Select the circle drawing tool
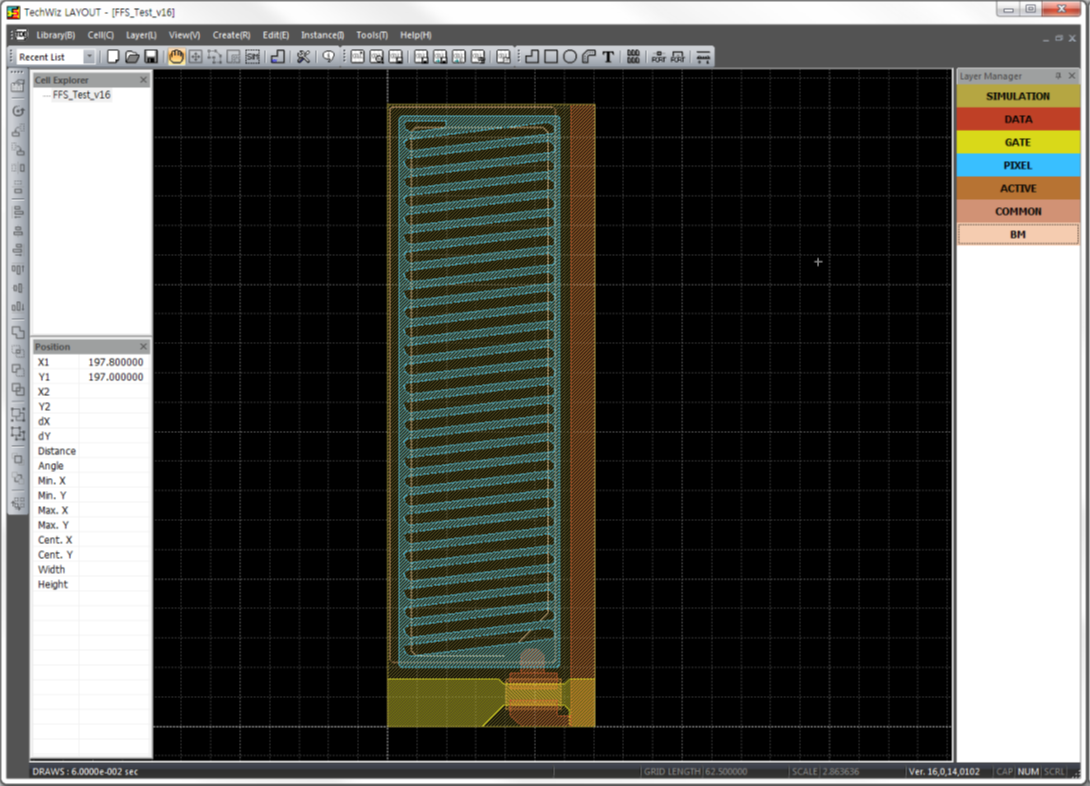 (x=570, y=57)
